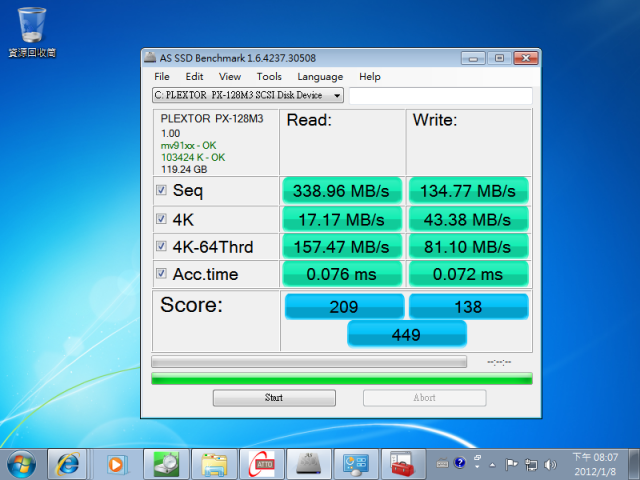Minimize the AS SSD Benchmark window
The height and width of the screenshot is (480, 640).
tap(473, 58)
